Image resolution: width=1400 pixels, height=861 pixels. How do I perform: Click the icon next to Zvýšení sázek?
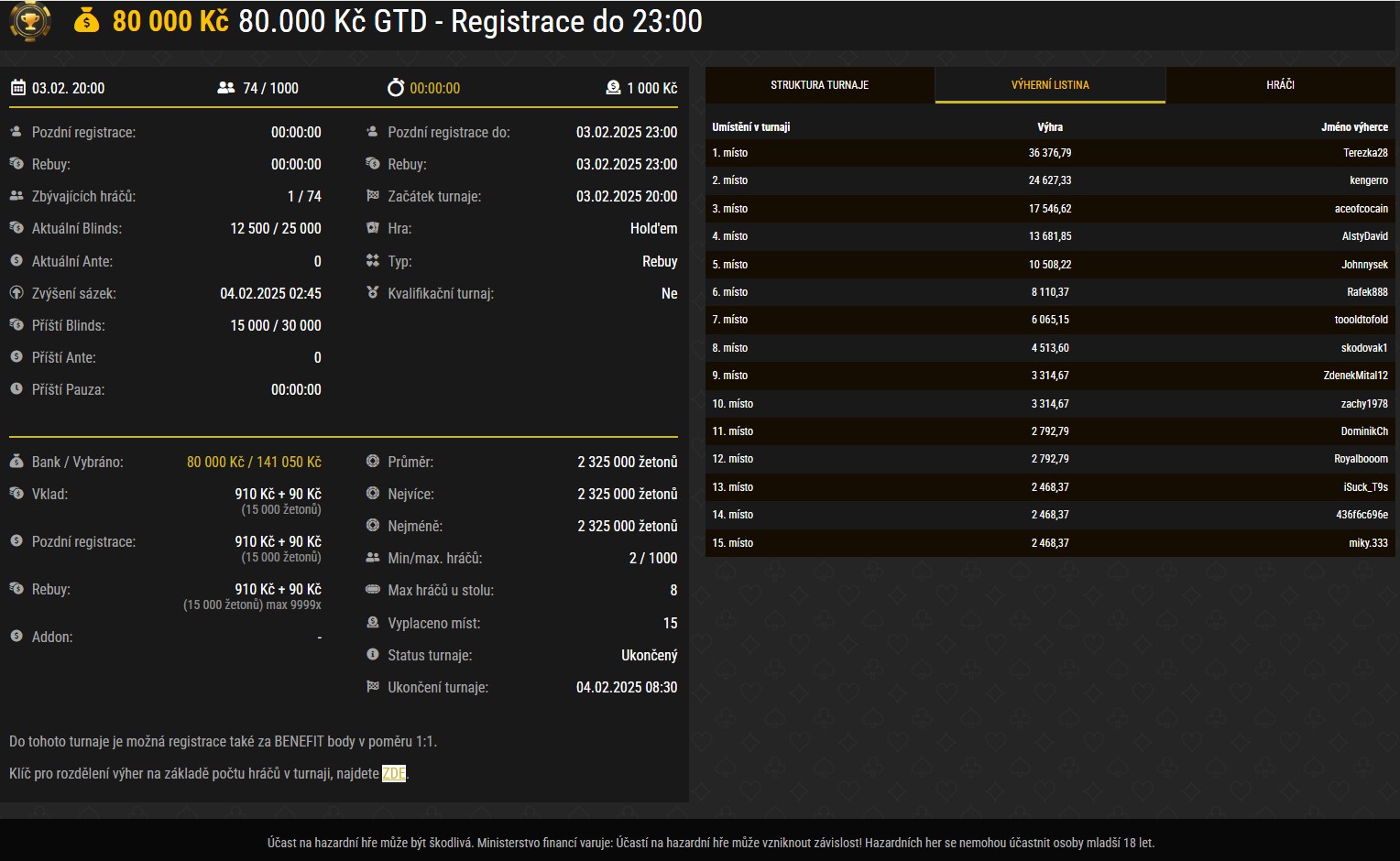[x=16, y=293]
